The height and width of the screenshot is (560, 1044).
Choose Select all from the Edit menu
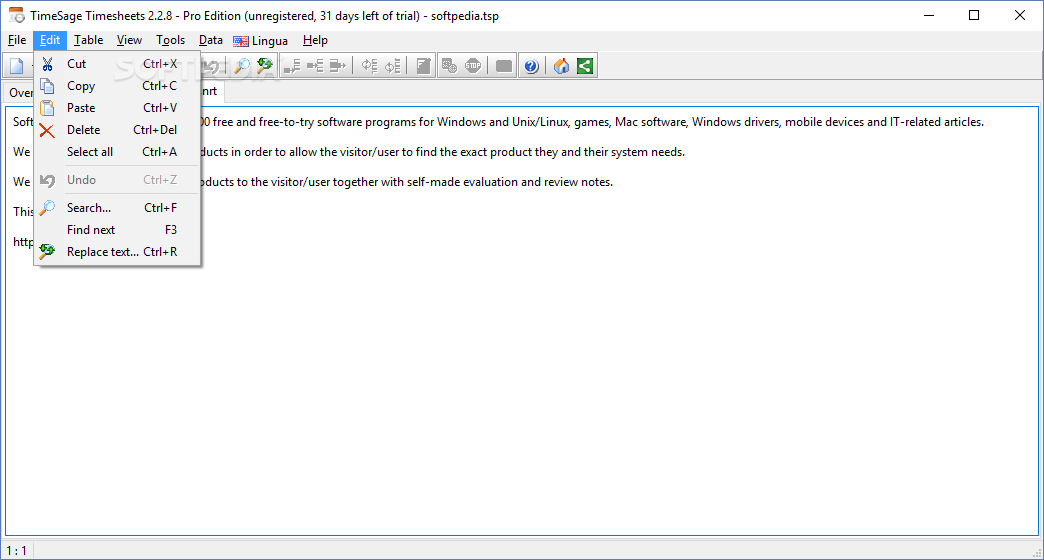117,152
